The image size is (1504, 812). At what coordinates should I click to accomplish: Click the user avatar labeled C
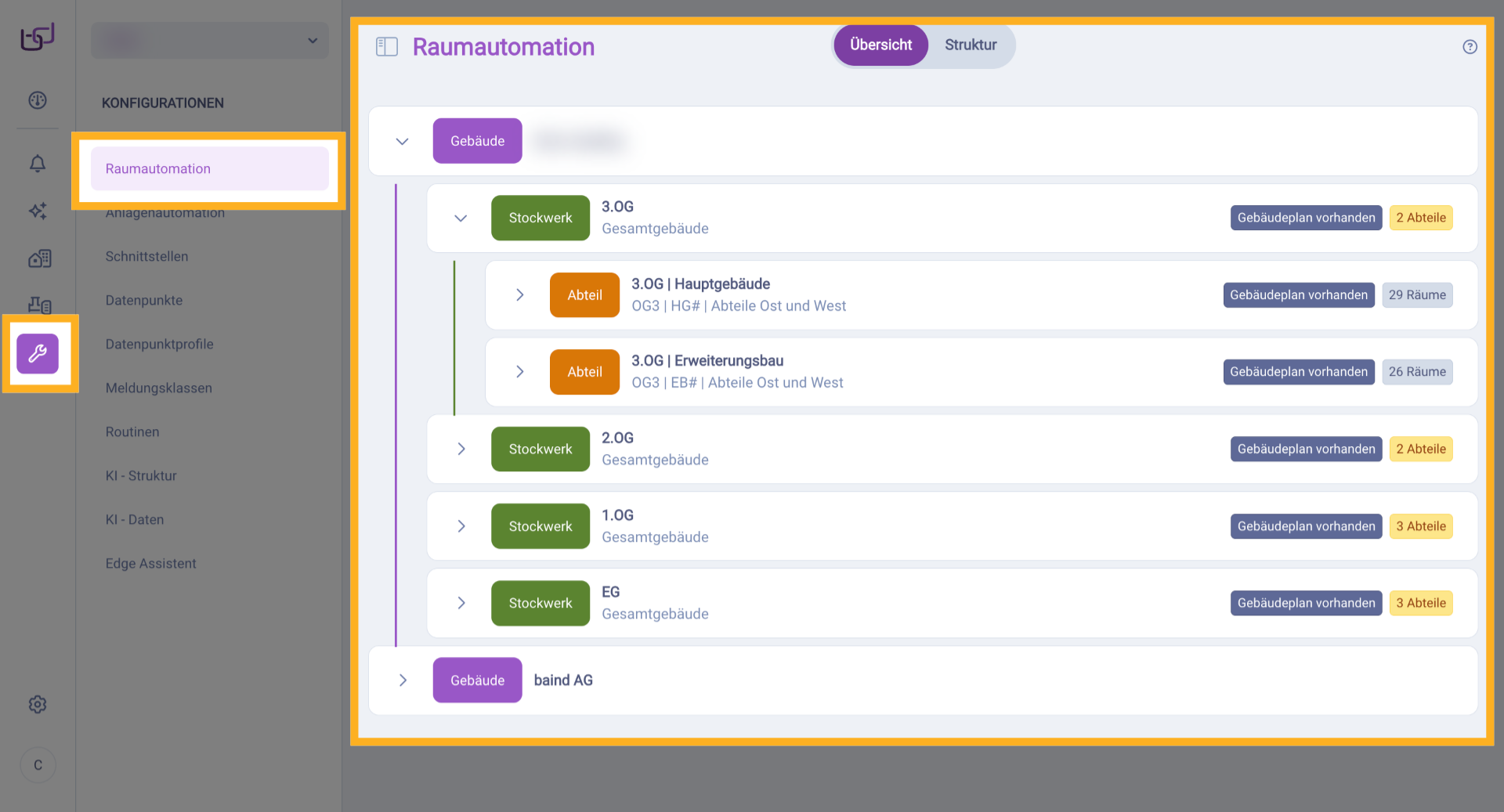coord(38,765)
